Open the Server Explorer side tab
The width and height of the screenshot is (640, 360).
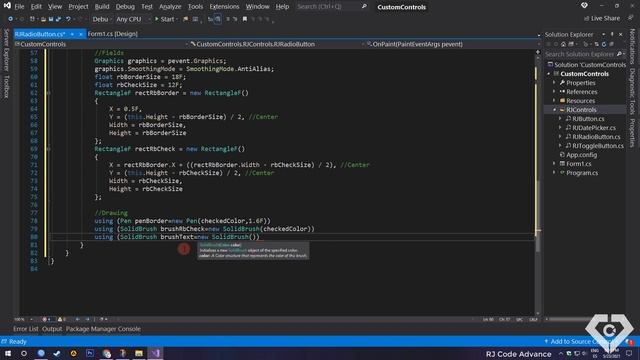click(x=6, y=50)
